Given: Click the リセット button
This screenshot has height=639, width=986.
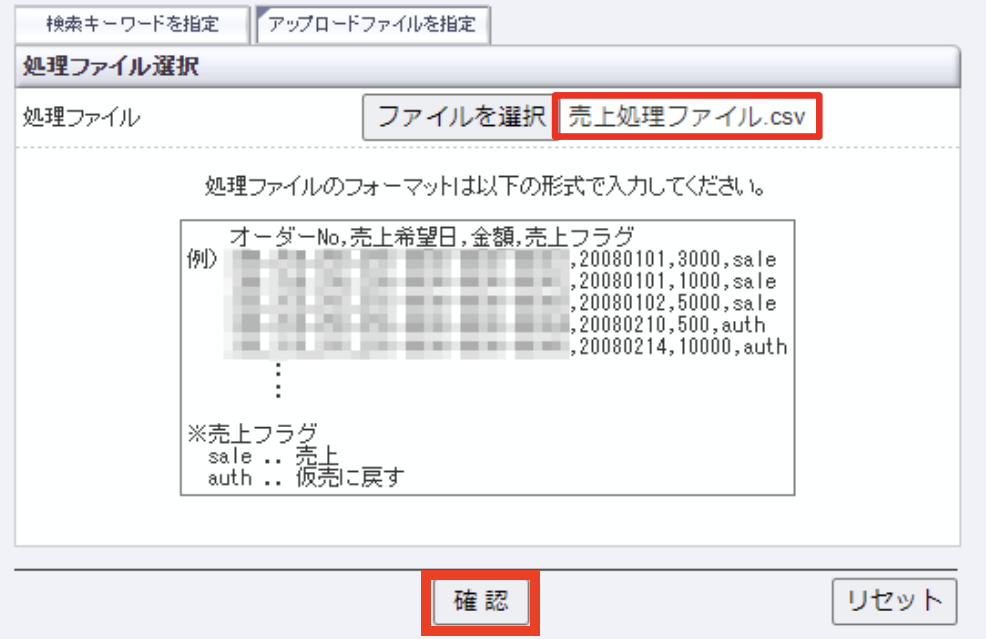Looking at the screenshot, I should 894,601.
